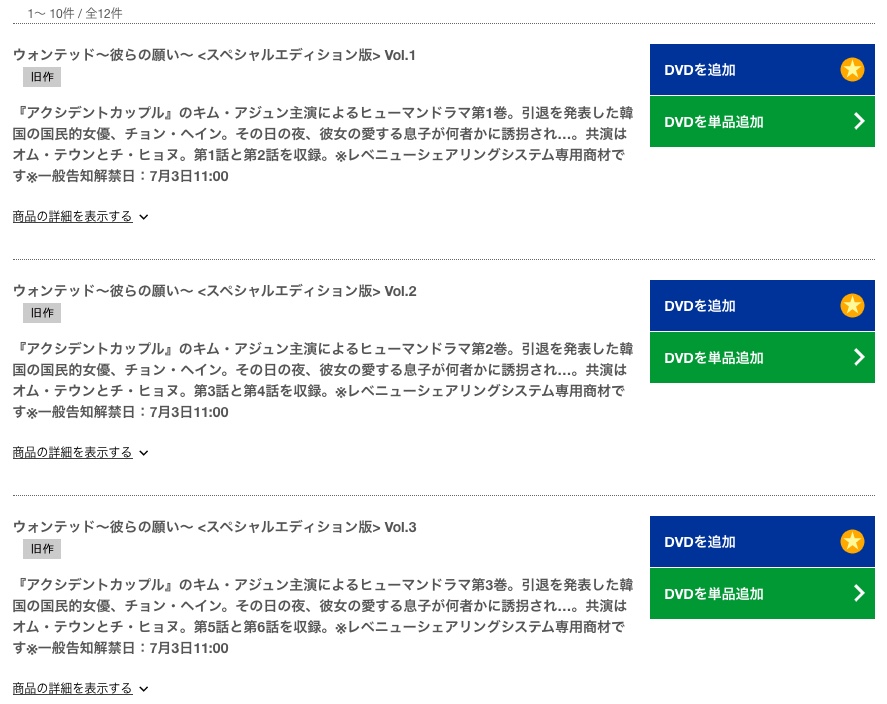The image size is (887, 704).
Task: Click the 旧作 badge under the Vol.1 title
Action: [42, 77]
